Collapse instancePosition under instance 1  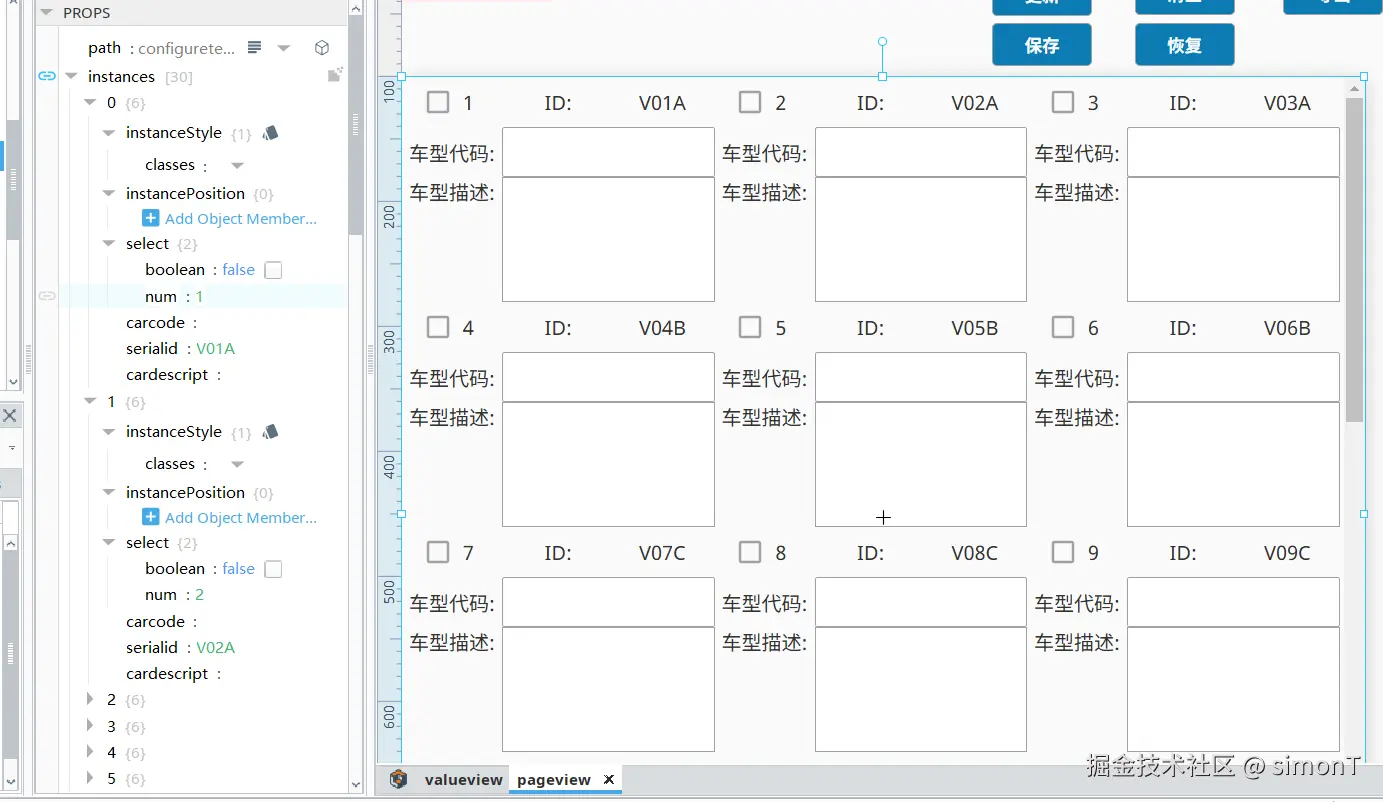coord(109,493)
